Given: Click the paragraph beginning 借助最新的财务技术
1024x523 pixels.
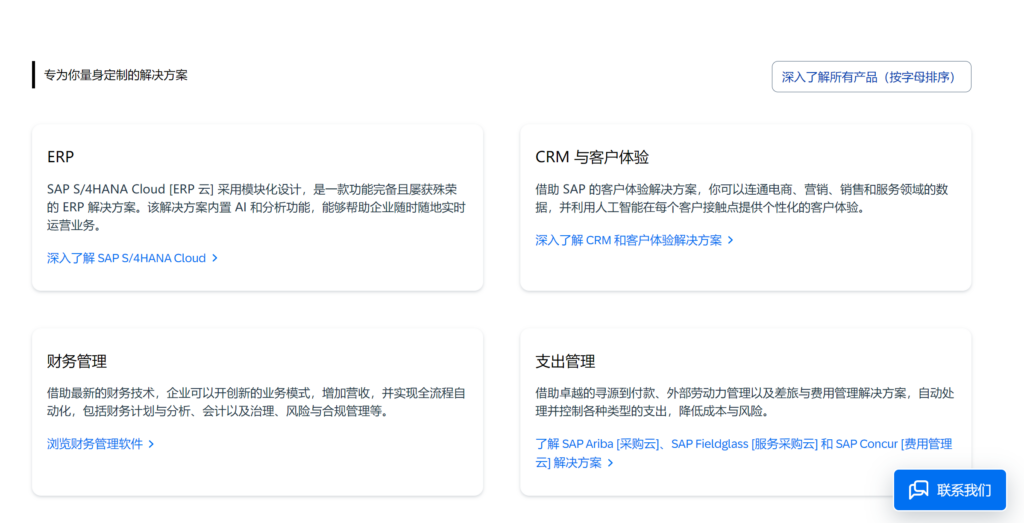Looking at the screenshot, I should click(x=257, y=402).
